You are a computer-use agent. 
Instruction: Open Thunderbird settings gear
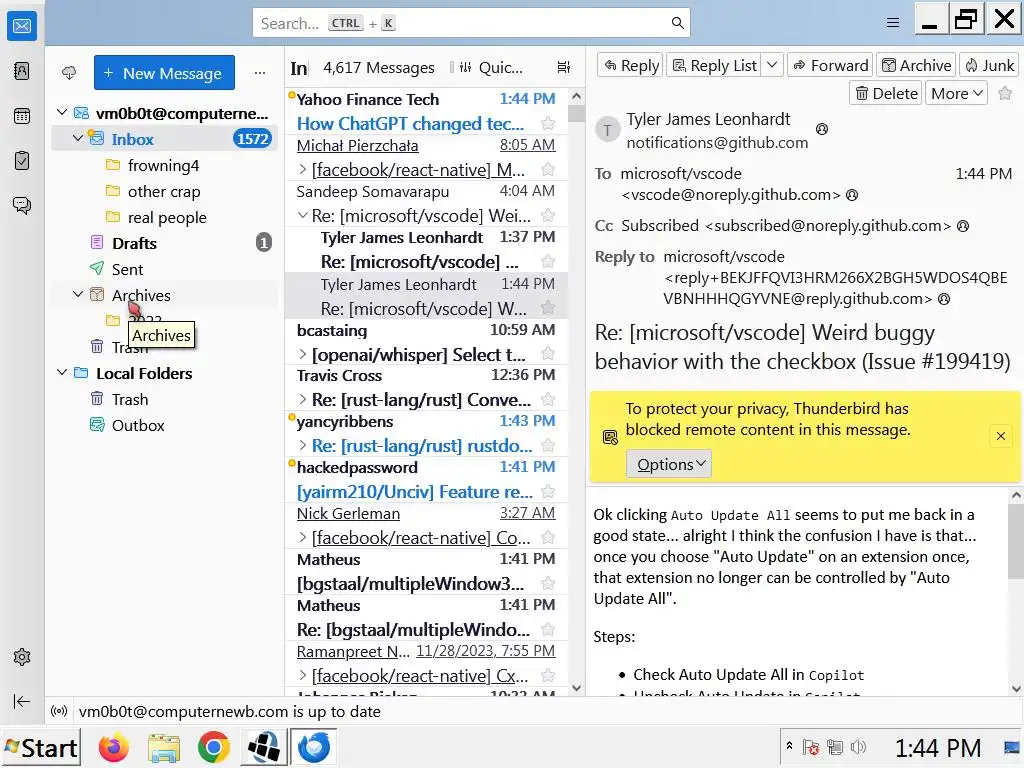(x=22, y=657)
